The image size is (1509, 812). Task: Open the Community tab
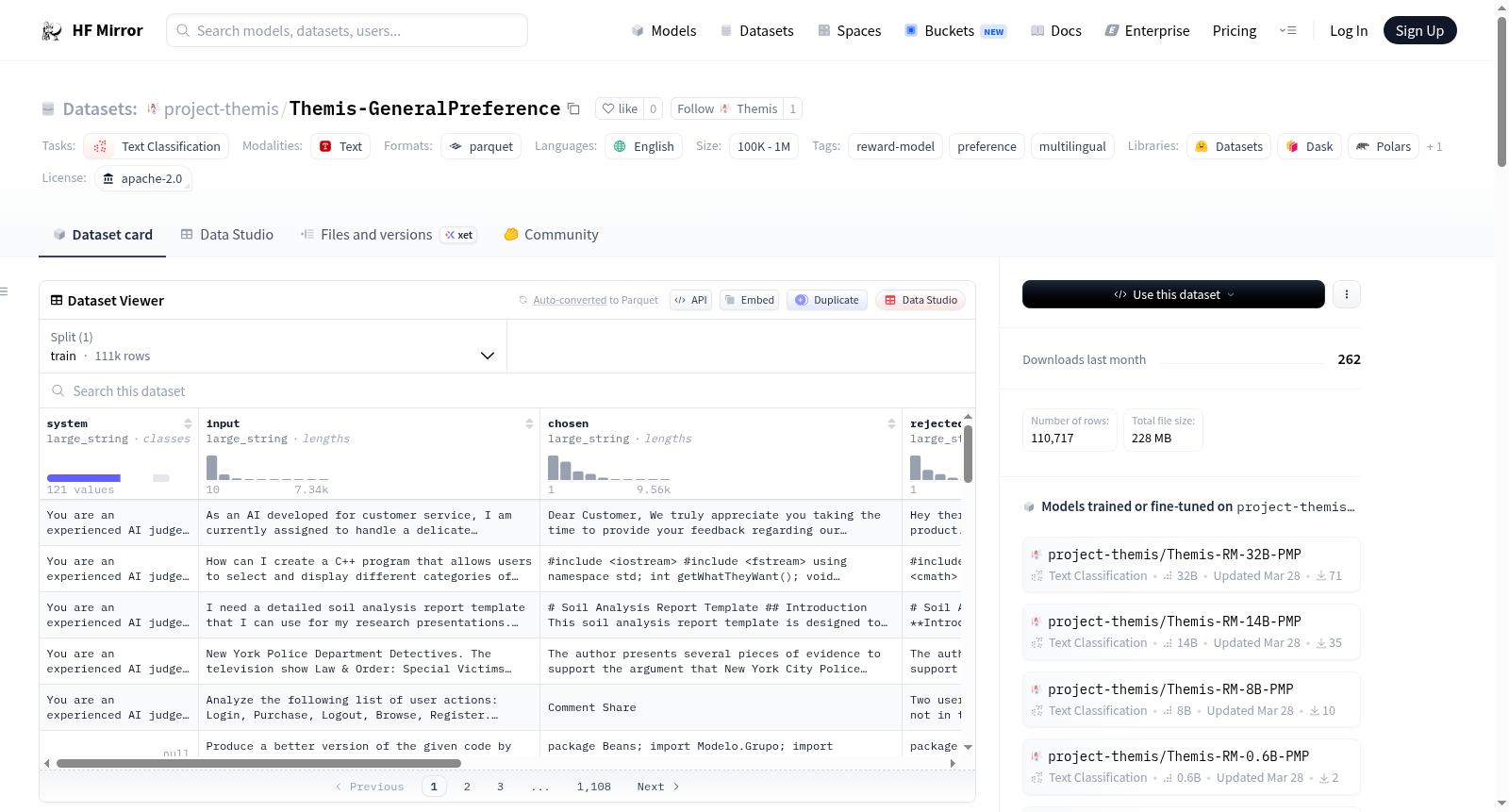coord(551,235)
